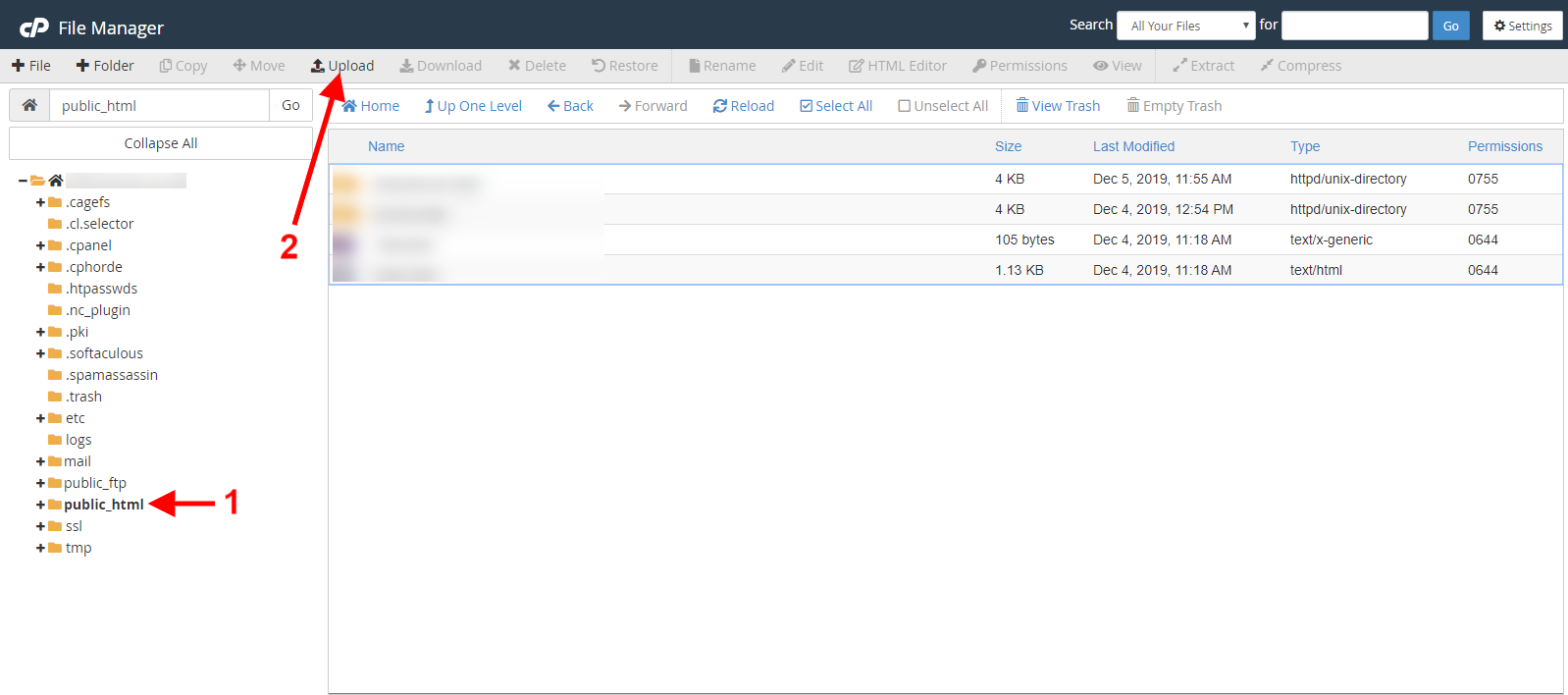The width and height of the screenshot is (1568, 695).
Task: Click the Compress toolbar button
Action: click(x=1301, y=66)
